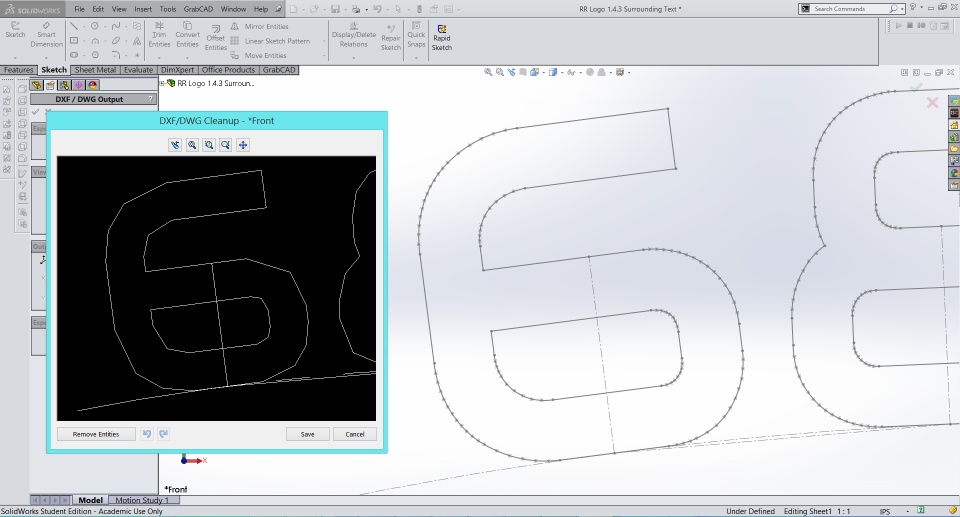Viewport: 960px width, 517px height.
Task: Click the Save toolbar icon
Action: (336, 9)
